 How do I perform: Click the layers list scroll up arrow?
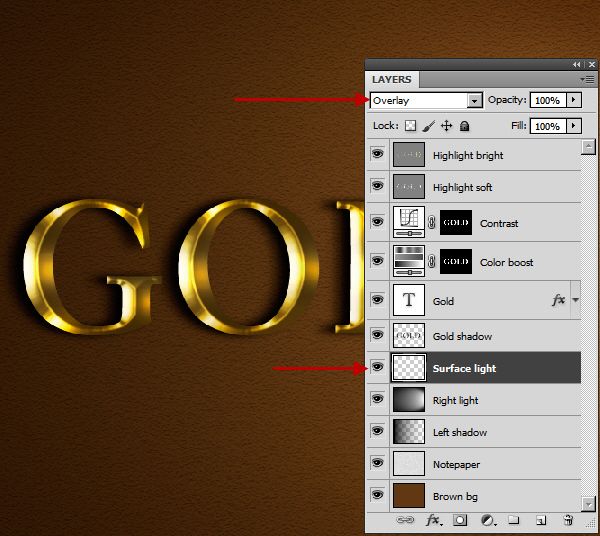(588, 147)
